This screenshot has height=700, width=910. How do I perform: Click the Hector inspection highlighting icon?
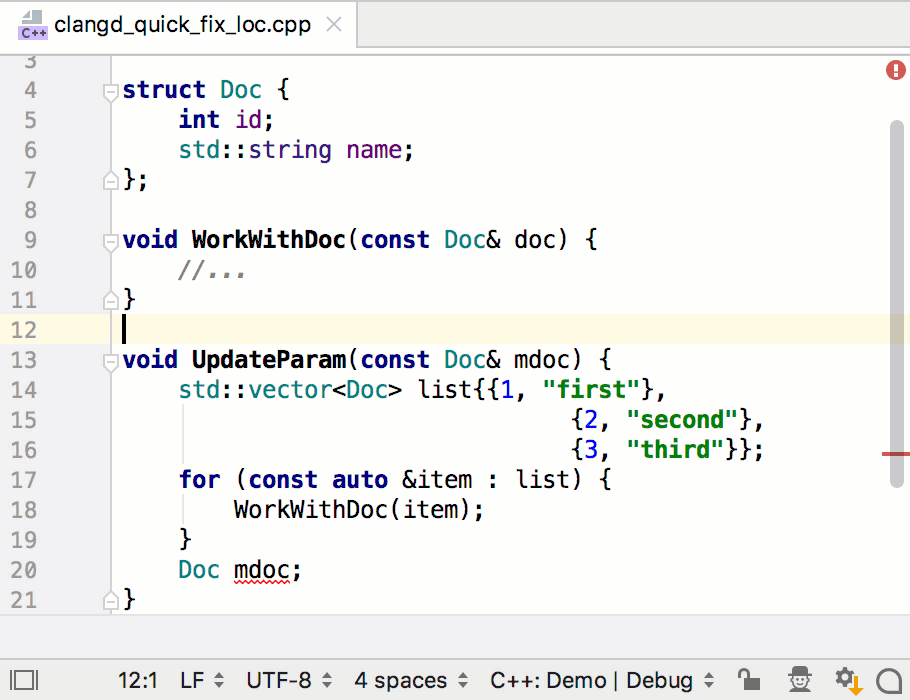(x=798, y=679)
